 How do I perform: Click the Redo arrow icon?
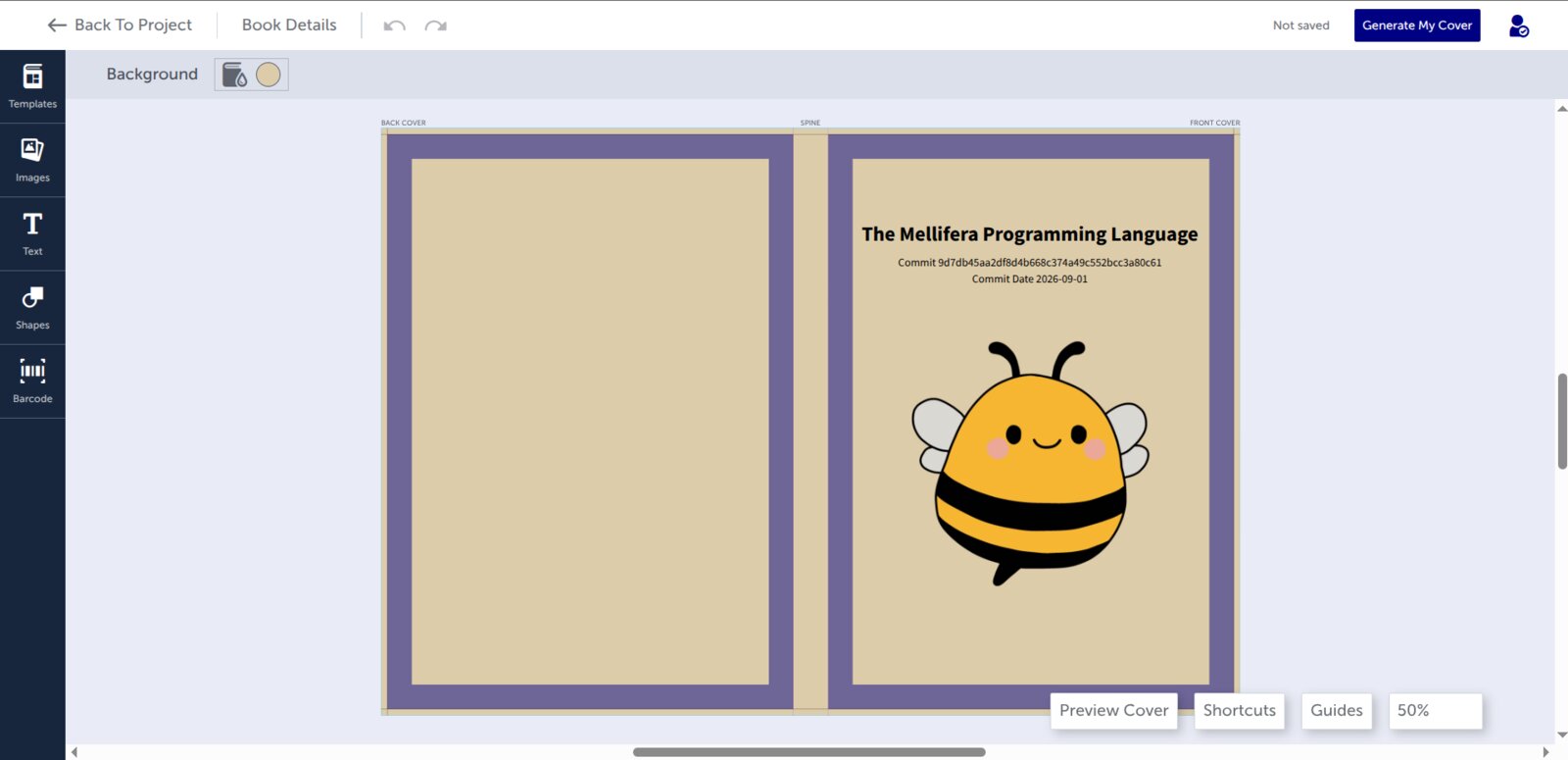click(x=436, y=25)
